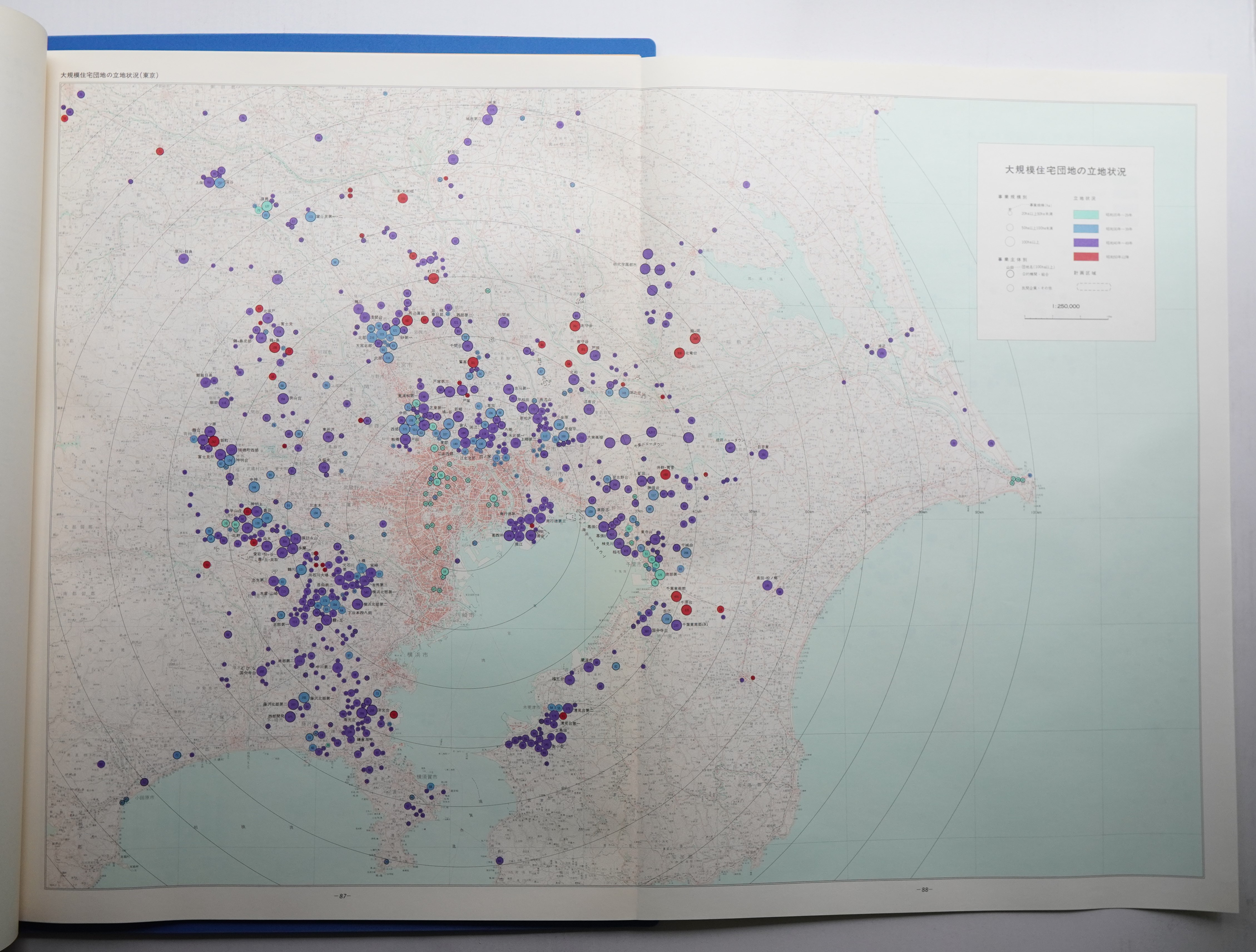Click the purple 380 circle at 国分寺台

(x=647, y=631)
